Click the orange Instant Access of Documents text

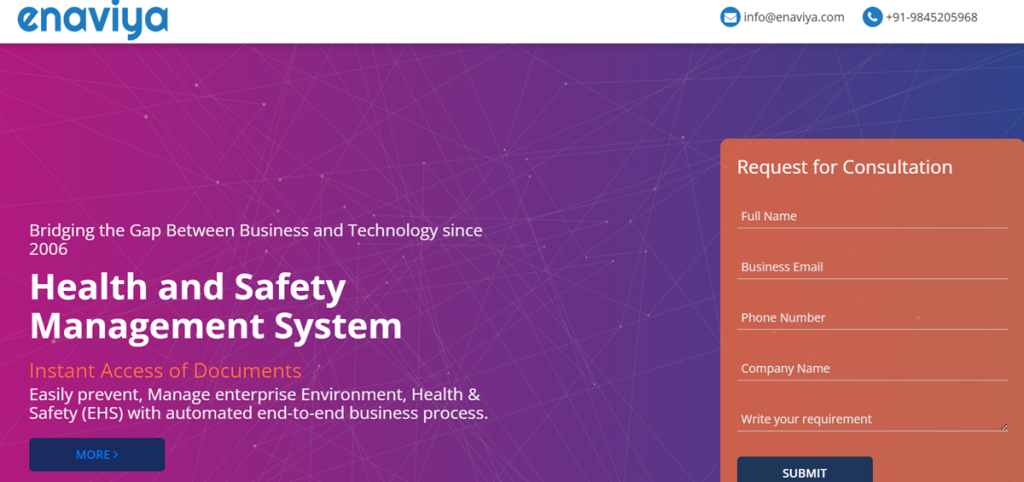pyautogui.click(x=165, y=371)
